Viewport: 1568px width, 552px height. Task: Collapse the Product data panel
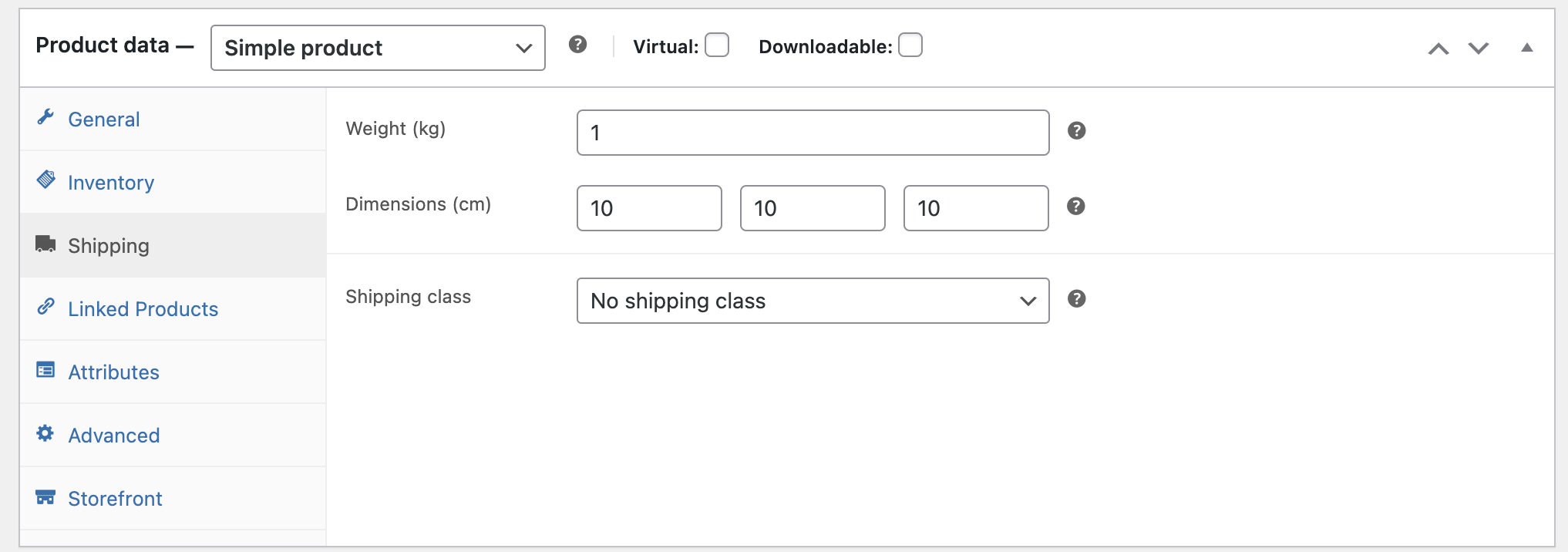click(1527, 47)
